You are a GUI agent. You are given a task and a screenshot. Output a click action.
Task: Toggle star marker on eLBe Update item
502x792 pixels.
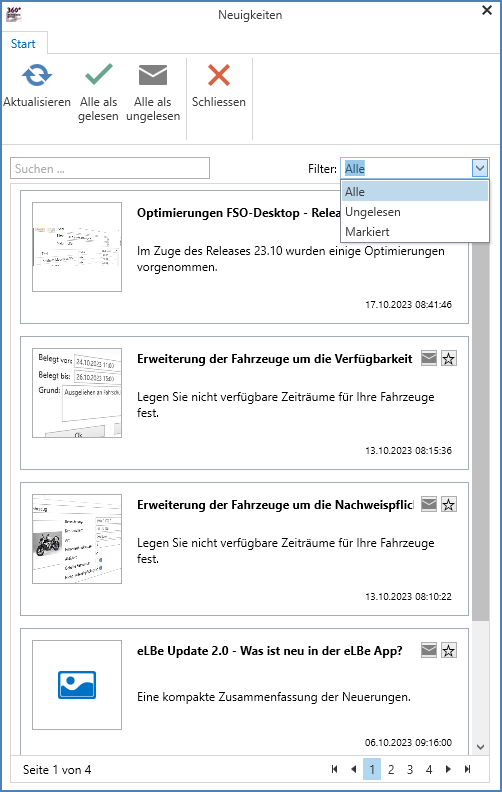[448, 650]
